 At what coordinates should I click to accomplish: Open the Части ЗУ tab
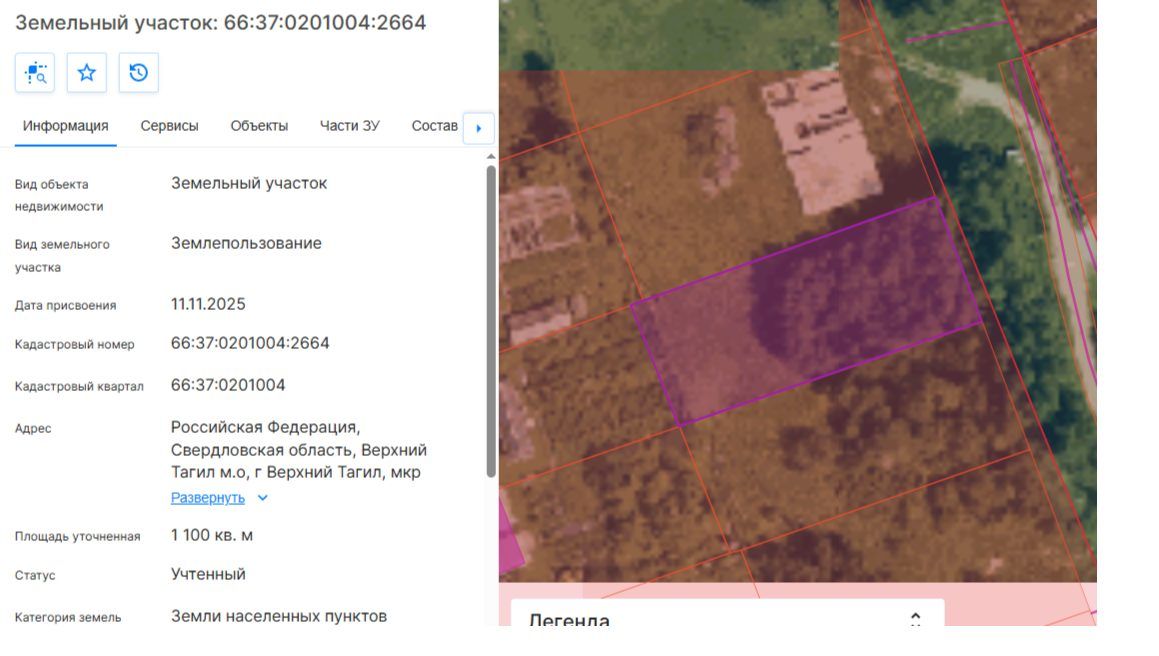pyautogui.click(x=350, y=126)
